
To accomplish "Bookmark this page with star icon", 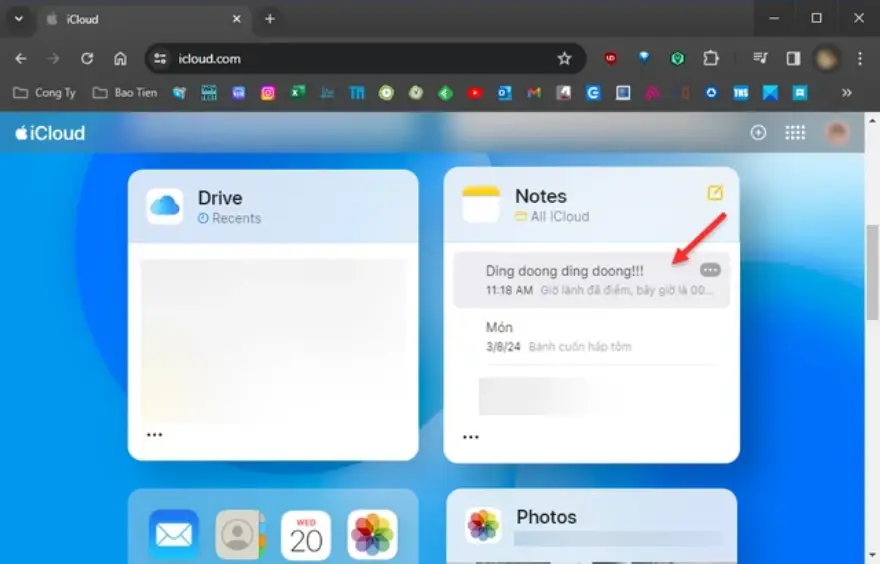I will click(x=564, y=58).
